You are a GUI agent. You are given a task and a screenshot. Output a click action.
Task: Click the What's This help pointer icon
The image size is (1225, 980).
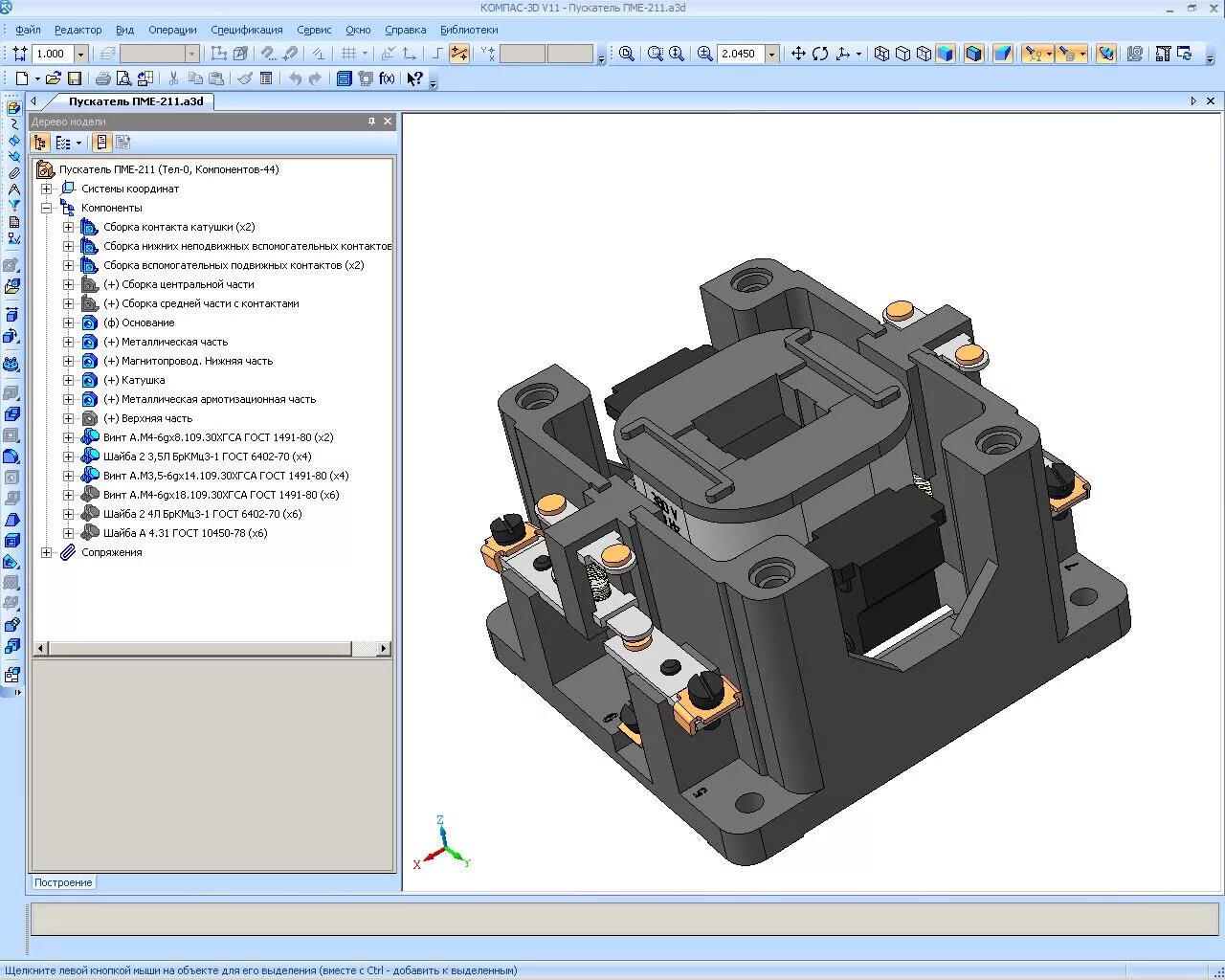coord(415,78)
